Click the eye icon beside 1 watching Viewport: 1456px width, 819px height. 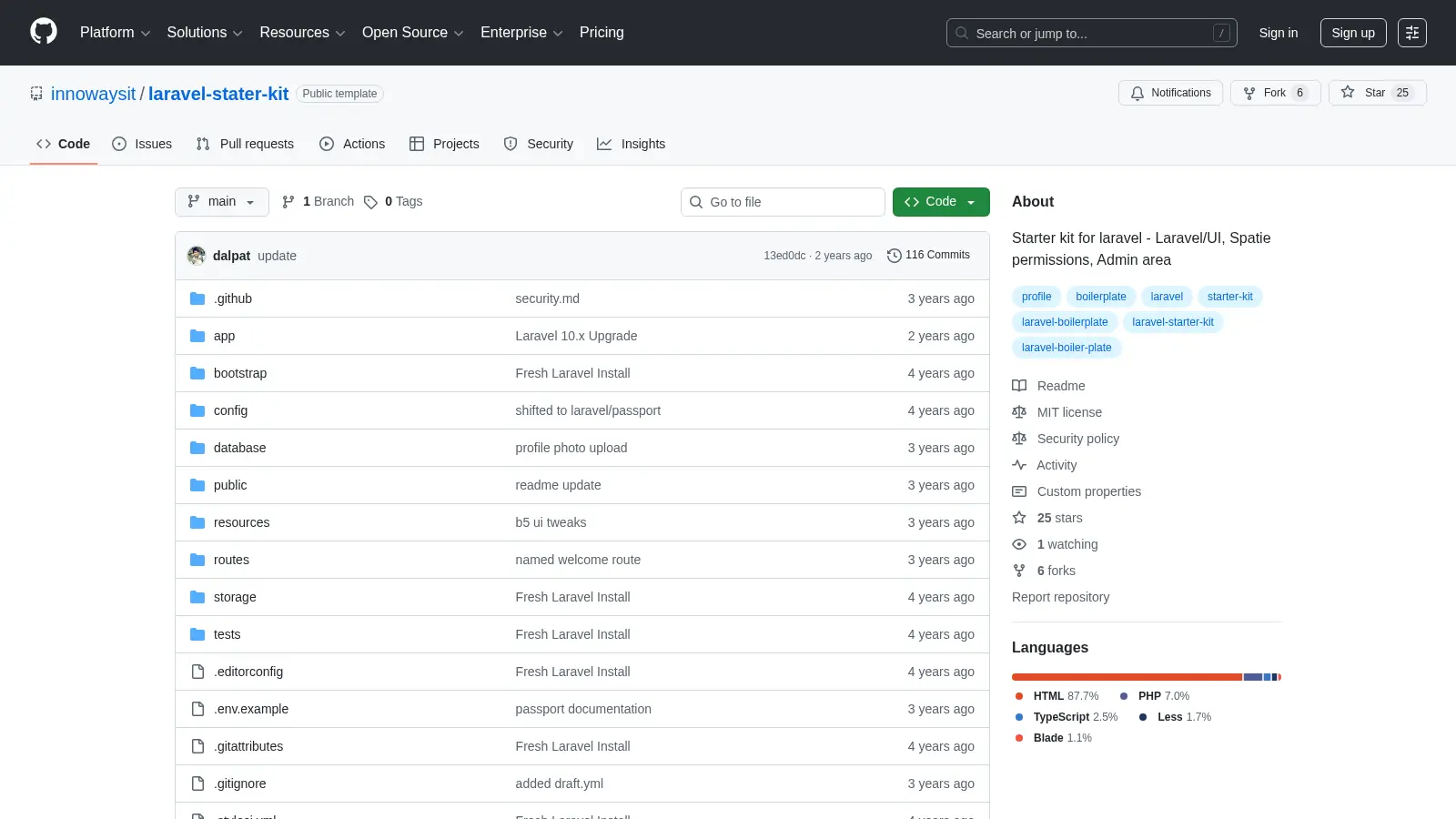(x=1019, y=544)
